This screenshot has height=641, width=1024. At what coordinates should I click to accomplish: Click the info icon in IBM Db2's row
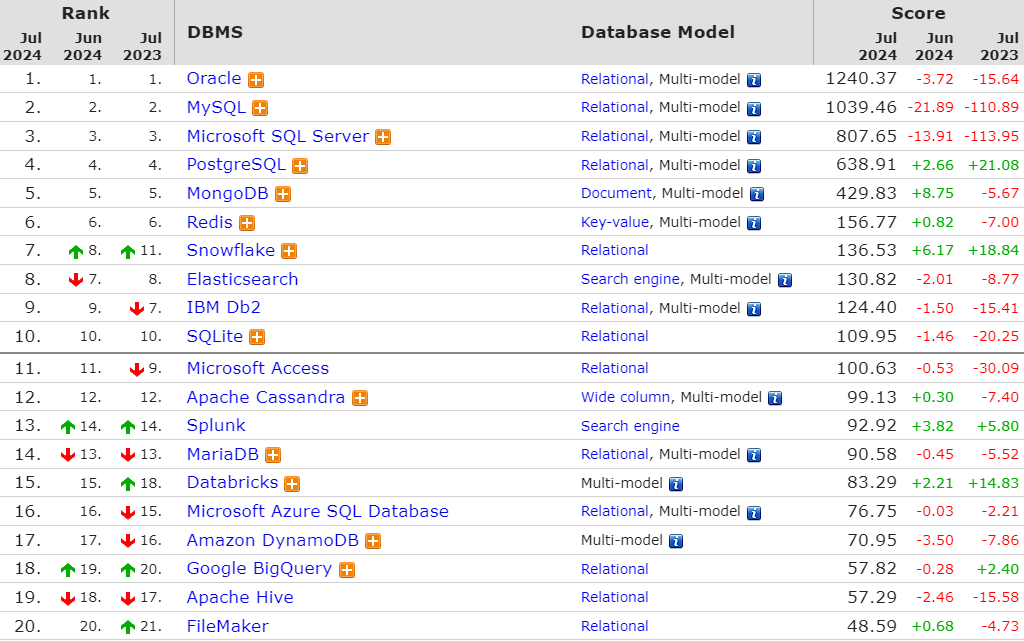click(x=754, y=309)
